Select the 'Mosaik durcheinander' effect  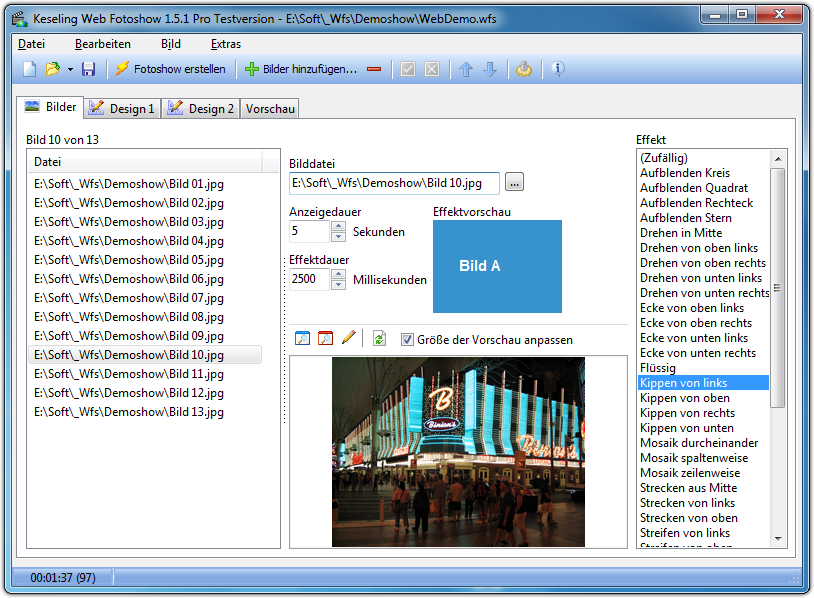tap(698, 443)
